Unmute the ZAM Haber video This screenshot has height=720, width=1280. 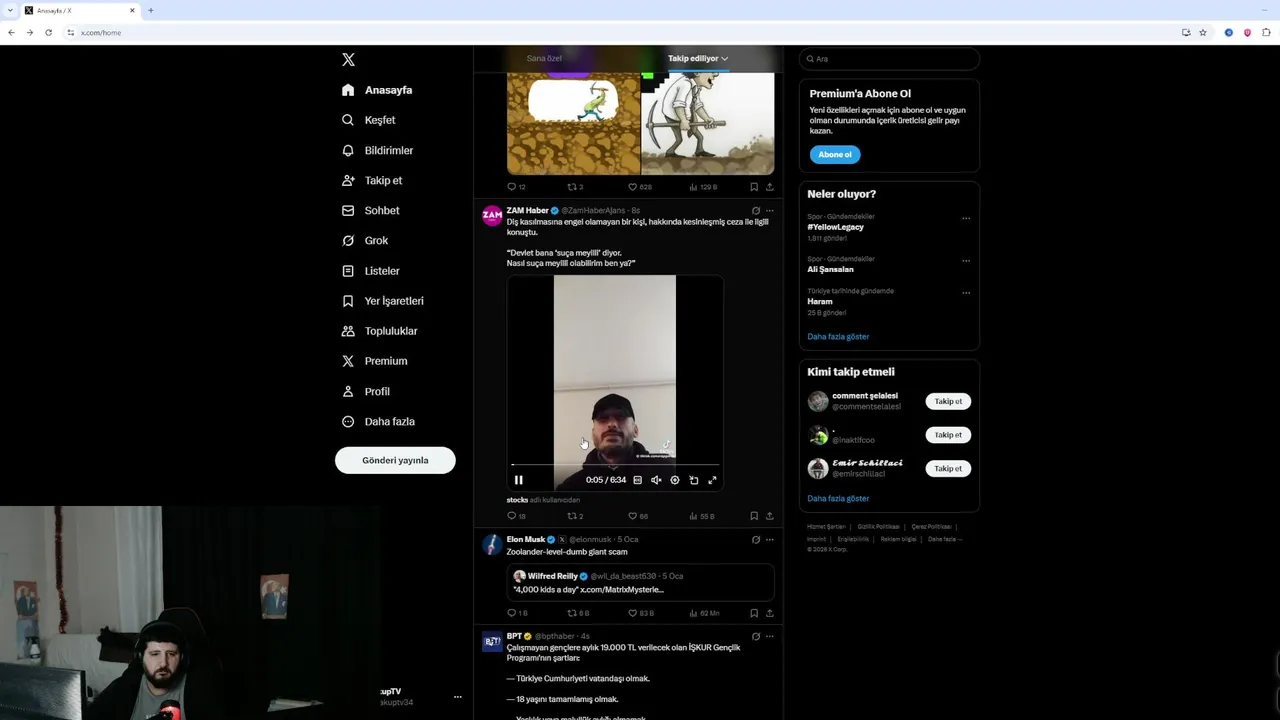656,480
